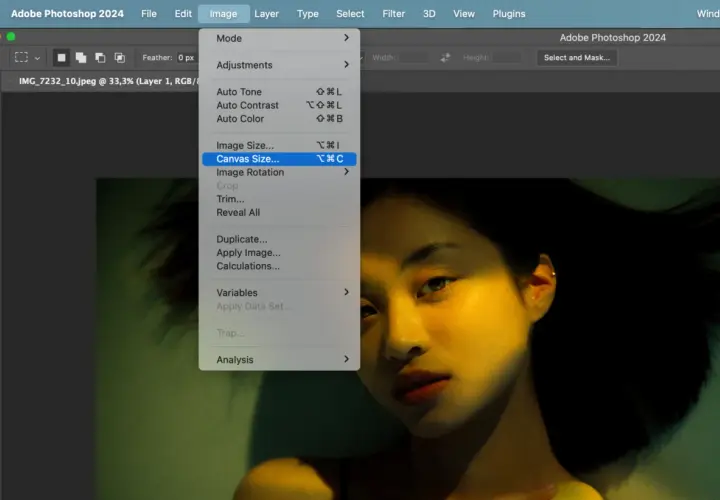
Task: Click the Height input field
Action: pos(506,57)
